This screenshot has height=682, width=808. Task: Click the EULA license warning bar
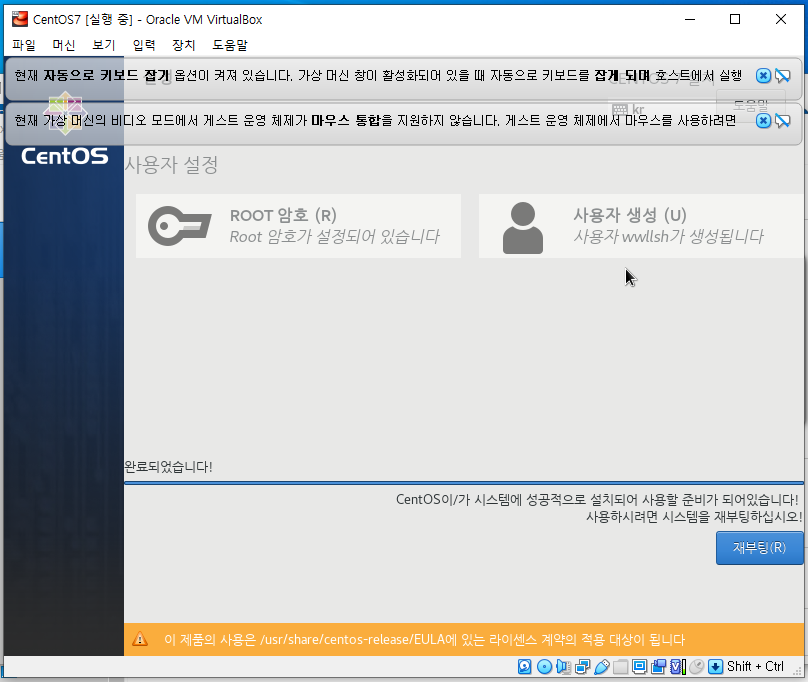[x=464, y=640]
